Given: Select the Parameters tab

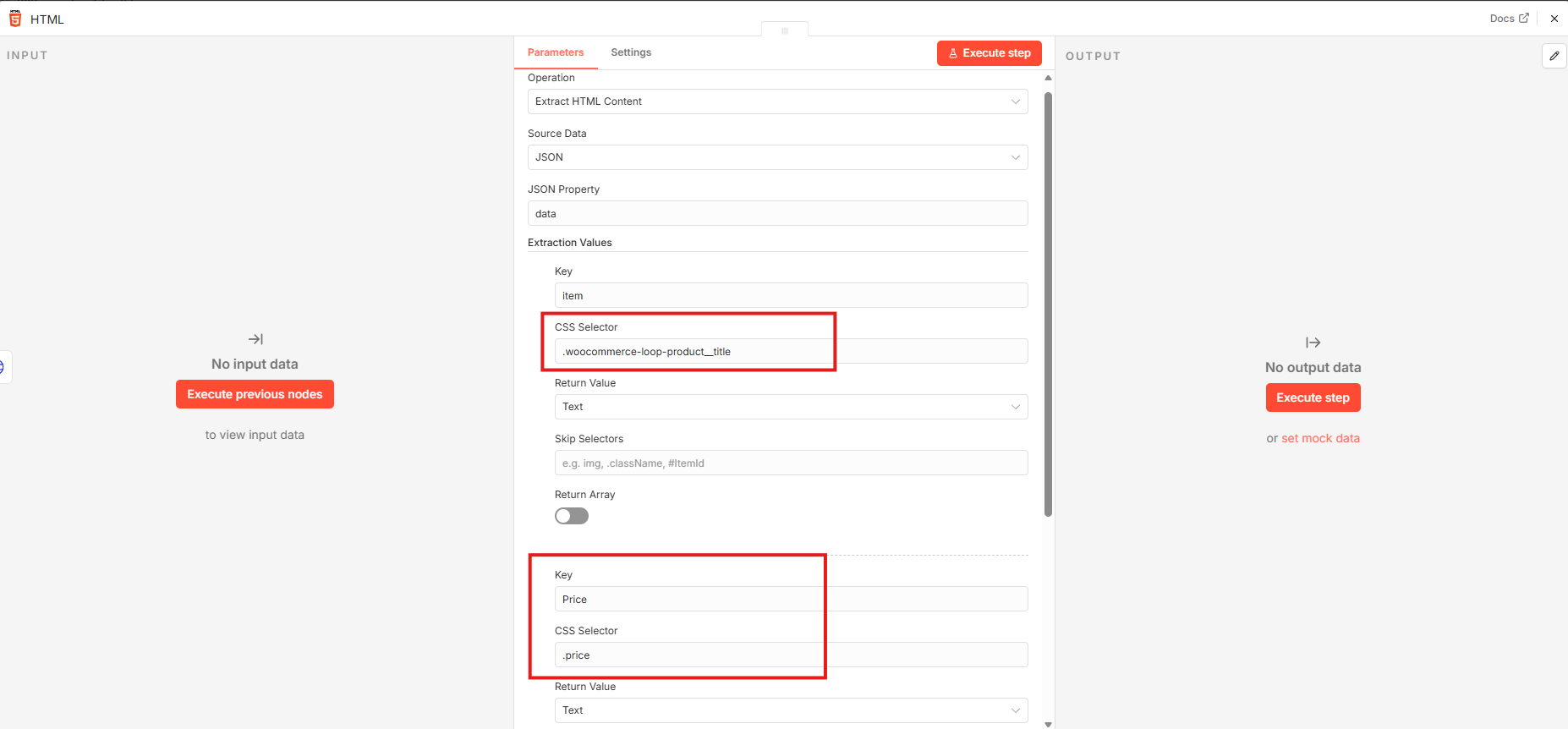Looking at the screenshot, I should point(556,52).
